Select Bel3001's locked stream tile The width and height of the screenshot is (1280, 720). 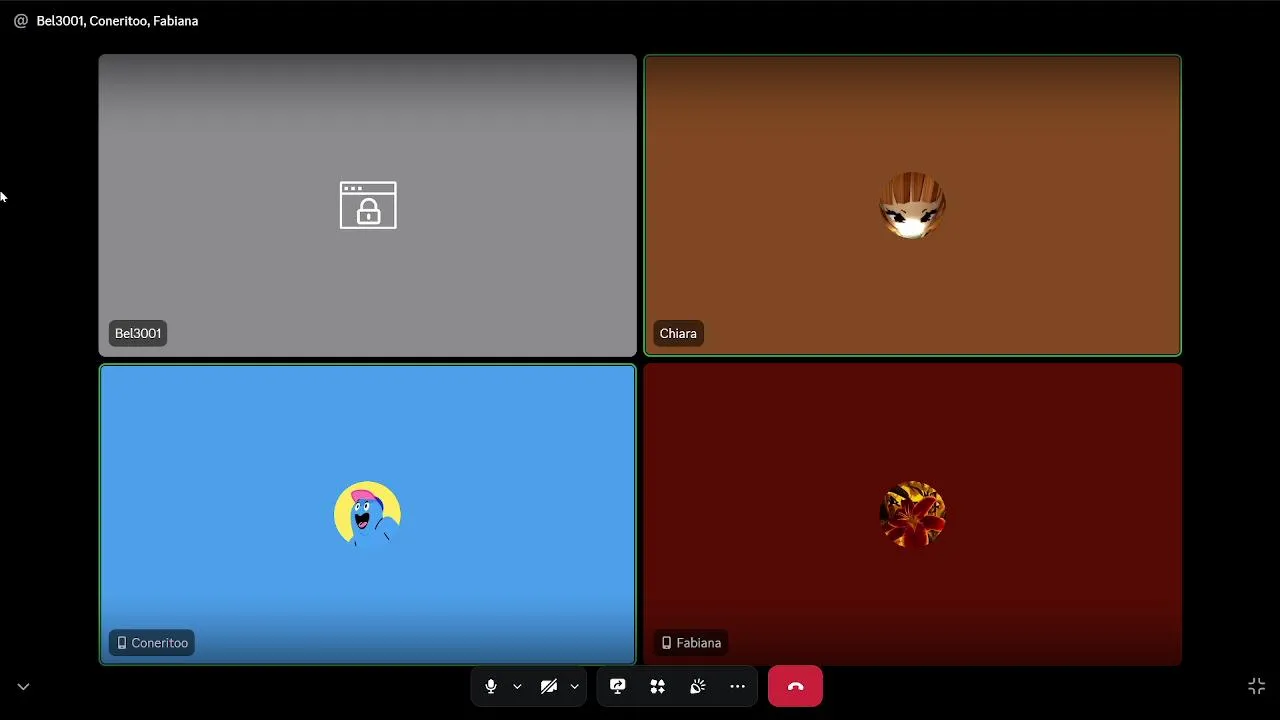click(367, 205)
